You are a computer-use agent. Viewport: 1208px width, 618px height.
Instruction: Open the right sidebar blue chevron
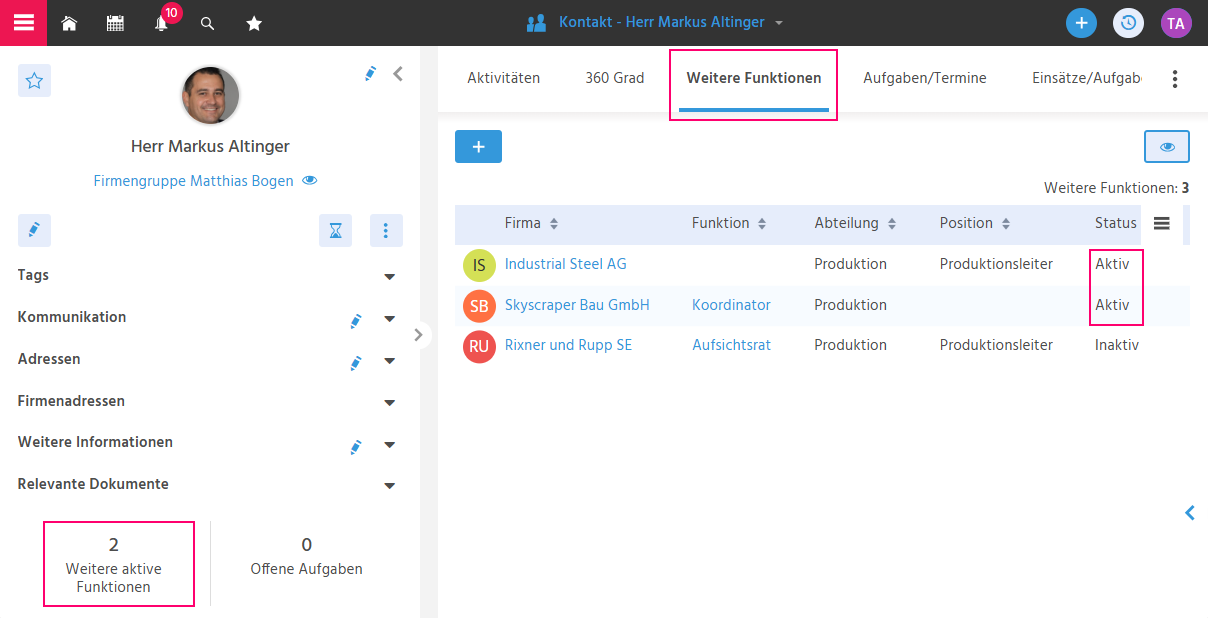(x=1190, y=513)
